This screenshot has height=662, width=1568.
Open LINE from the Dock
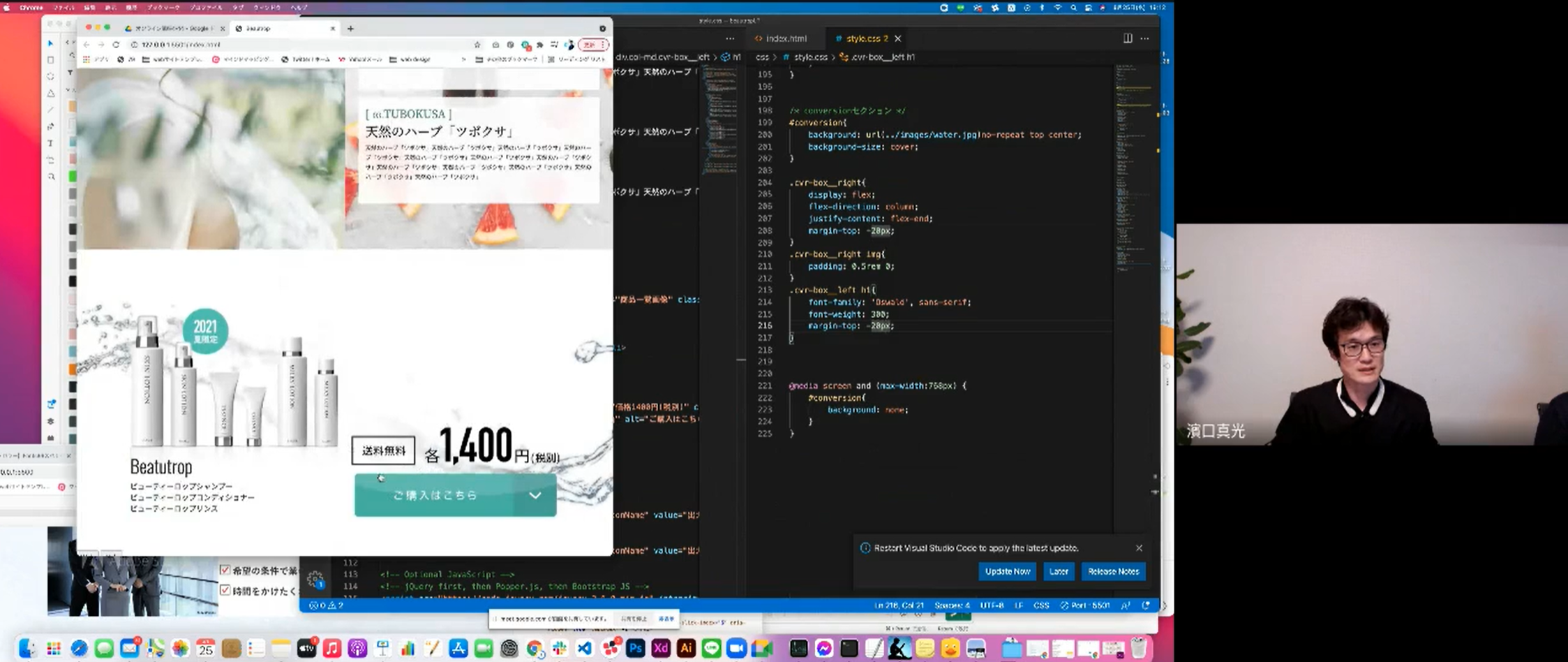(x=711, y=649)
